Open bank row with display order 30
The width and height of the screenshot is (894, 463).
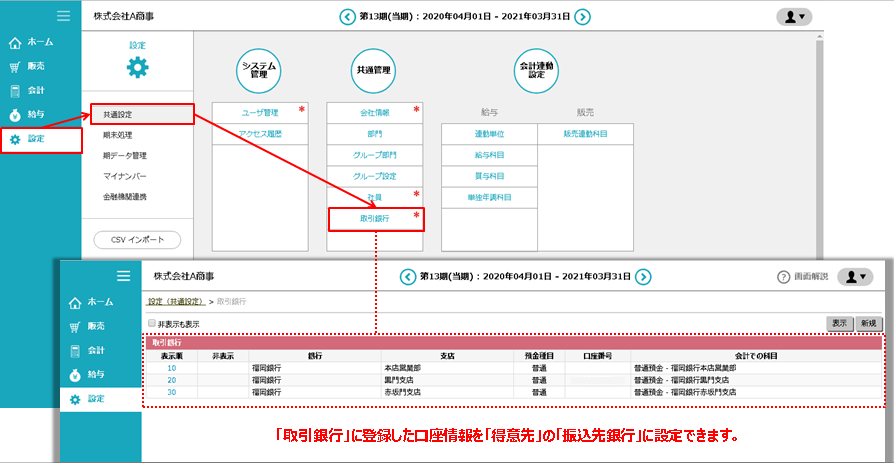coord(171,392)
